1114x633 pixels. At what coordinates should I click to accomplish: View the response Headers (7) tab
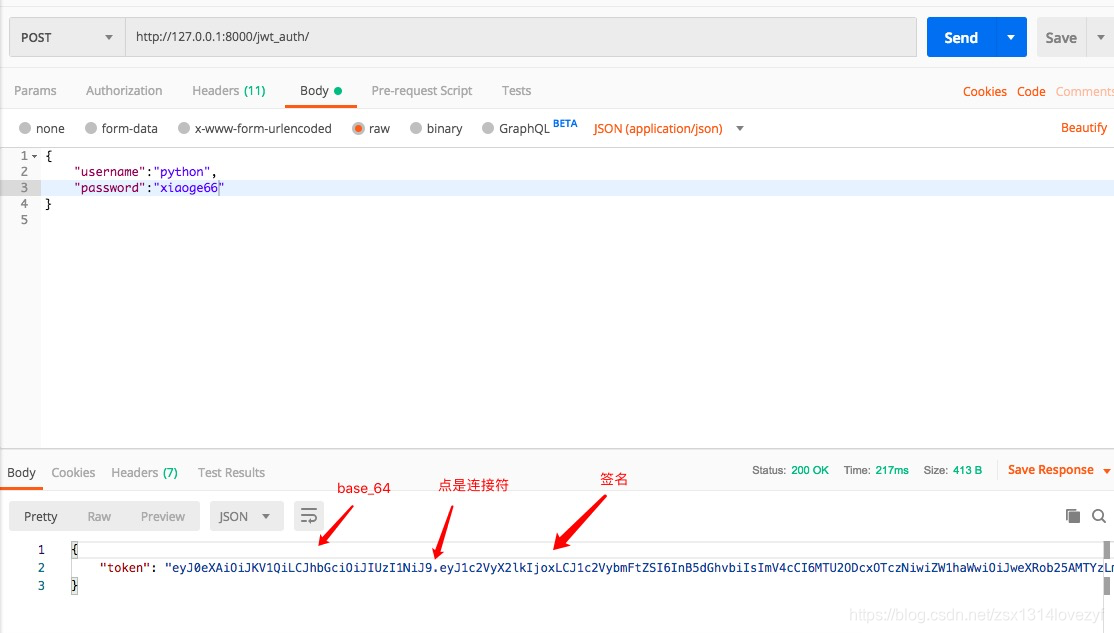click(143, 472)
